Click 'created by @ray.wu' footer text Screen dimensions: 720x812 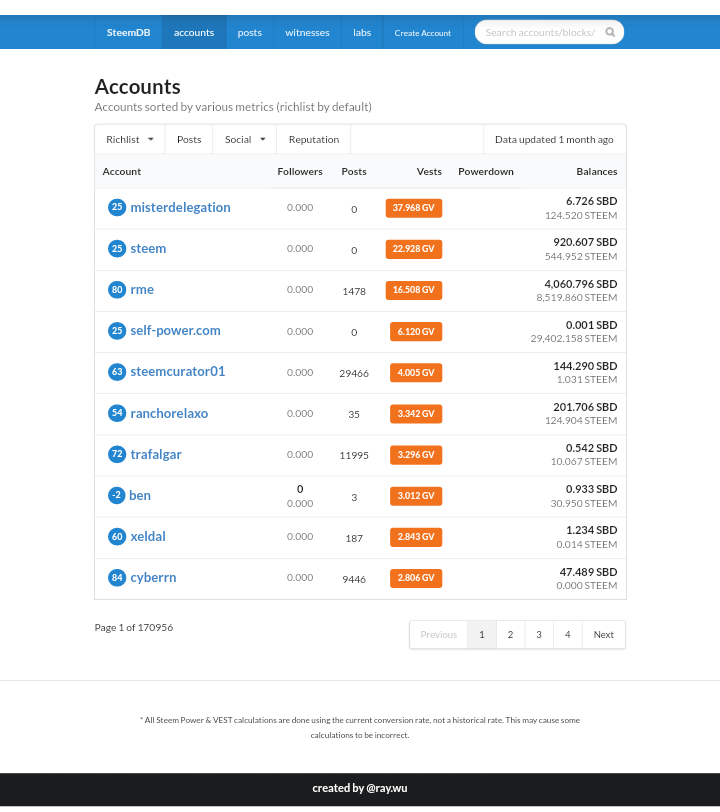pyautogui.click(x=360, y=788)
